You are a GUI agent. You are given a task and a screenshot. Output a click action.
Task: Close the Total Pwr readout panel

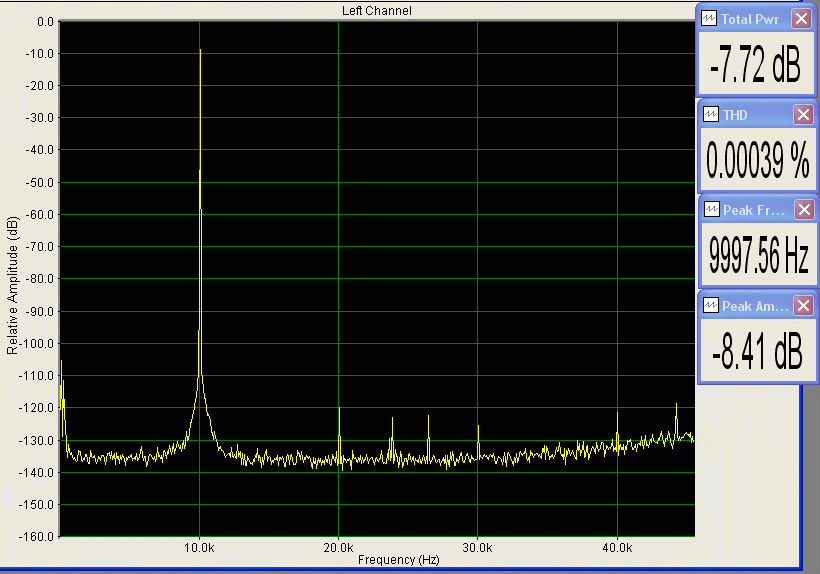[x=801, y=19]
